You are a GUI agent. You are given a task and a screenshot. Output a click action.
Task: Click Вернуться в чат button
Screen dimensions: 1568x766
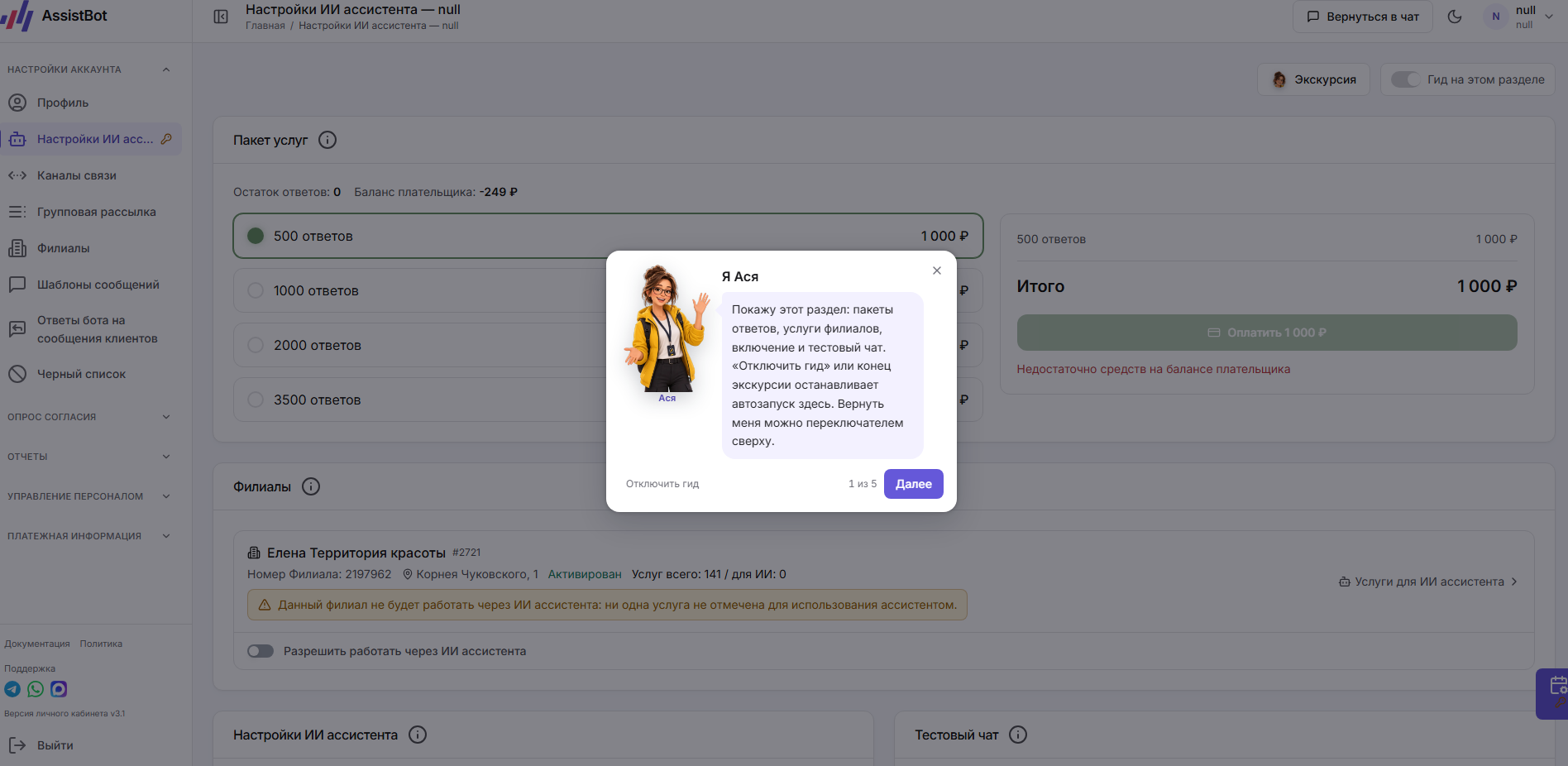tap(1362, 17)
